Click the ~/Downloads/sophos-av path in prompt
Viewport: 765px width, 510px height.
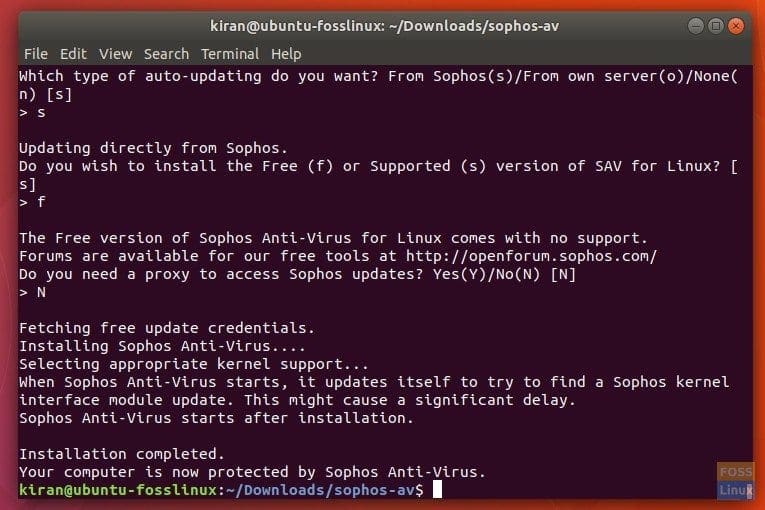click(x=320, y=490)
